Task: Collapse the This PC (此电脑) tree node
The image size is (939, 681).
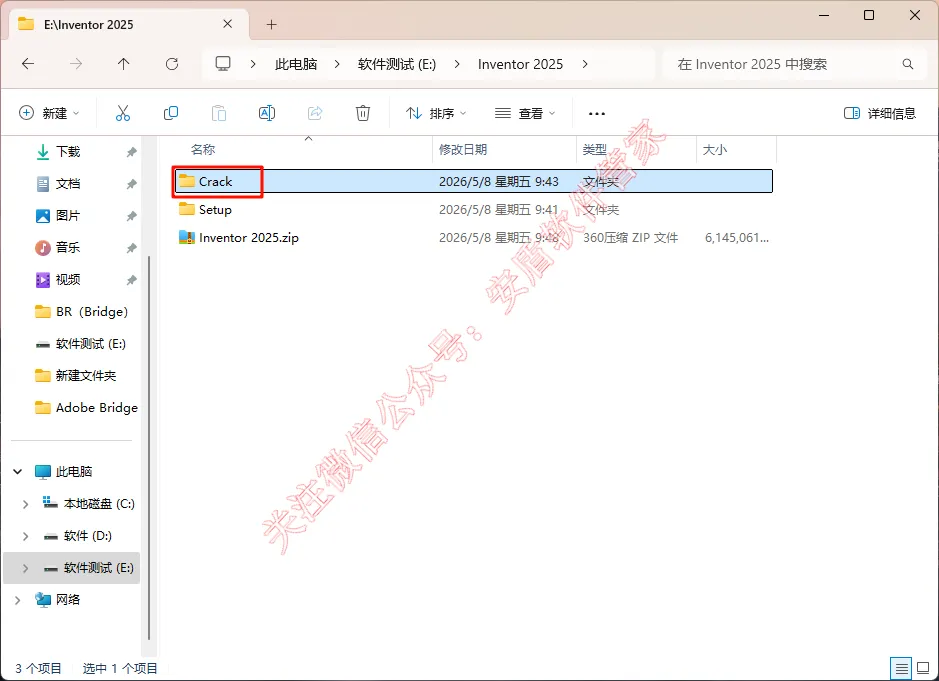Action: [18, 472]
